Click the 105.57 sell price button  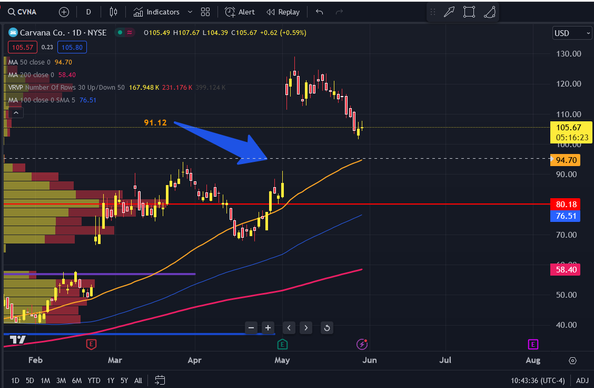(22, 47)
